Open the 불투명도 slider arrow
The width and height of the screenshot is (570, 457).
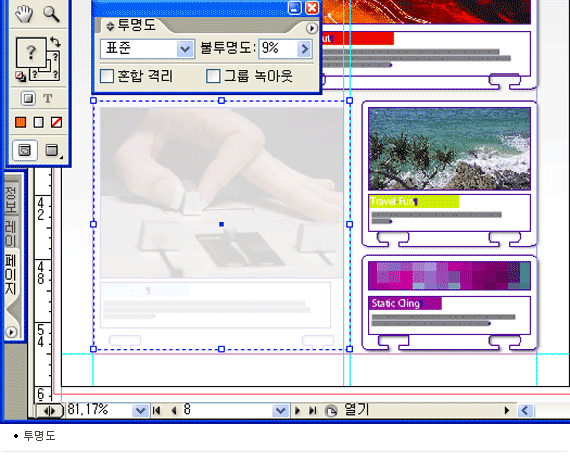(x=305, y=49)
